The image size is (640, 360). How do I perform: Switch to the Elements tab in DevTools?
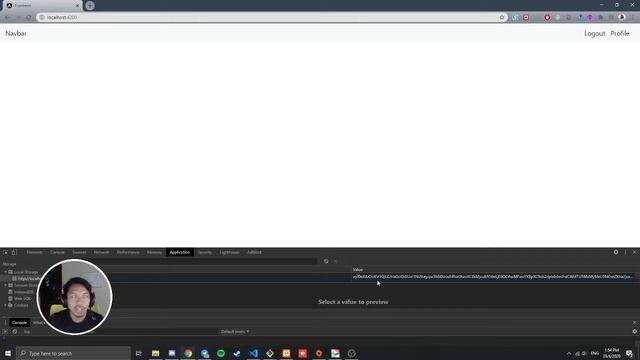[34, 252]
